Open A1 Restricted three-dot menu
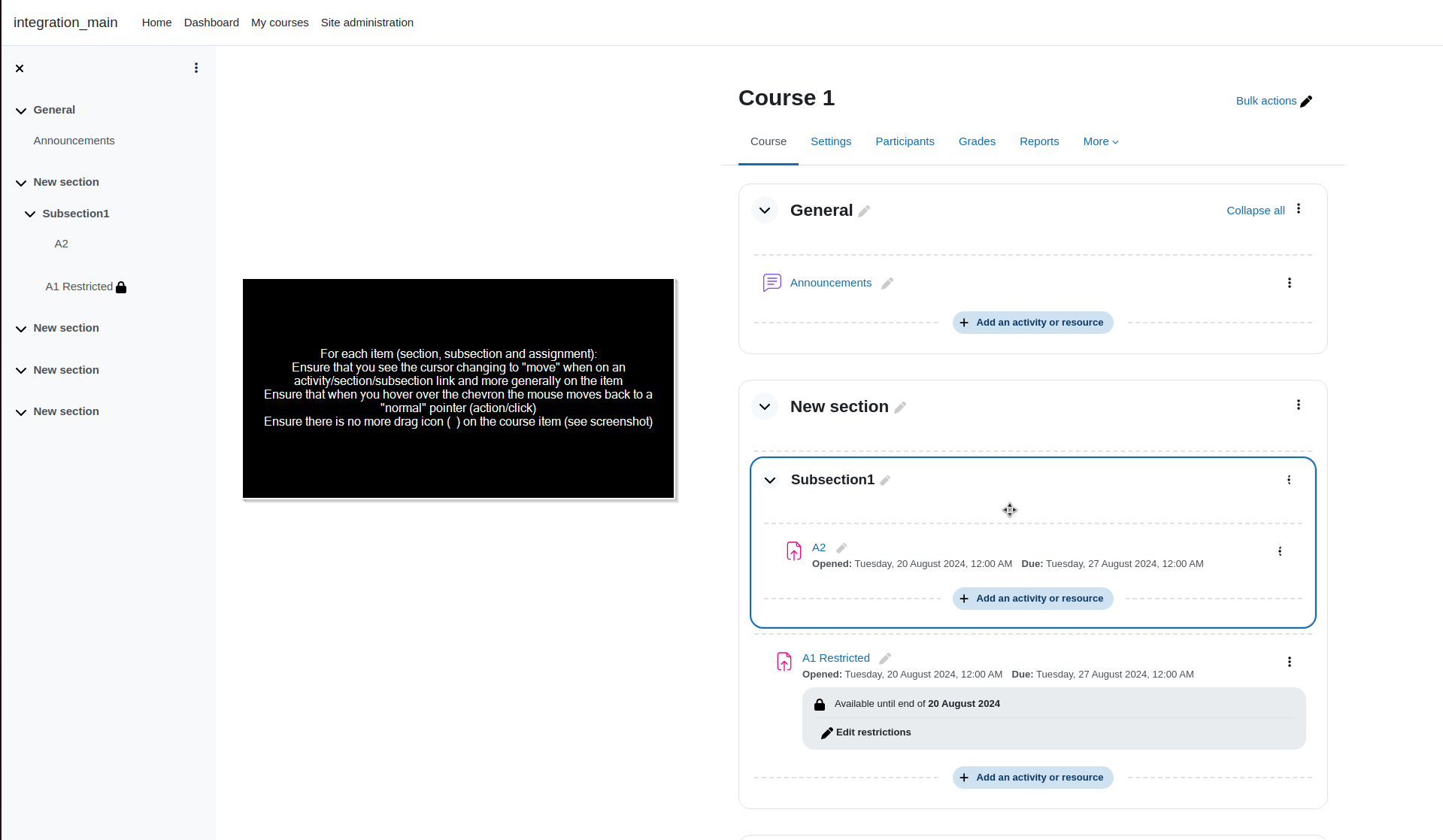Screen dimensions: 1443x840 (1289, 662)
